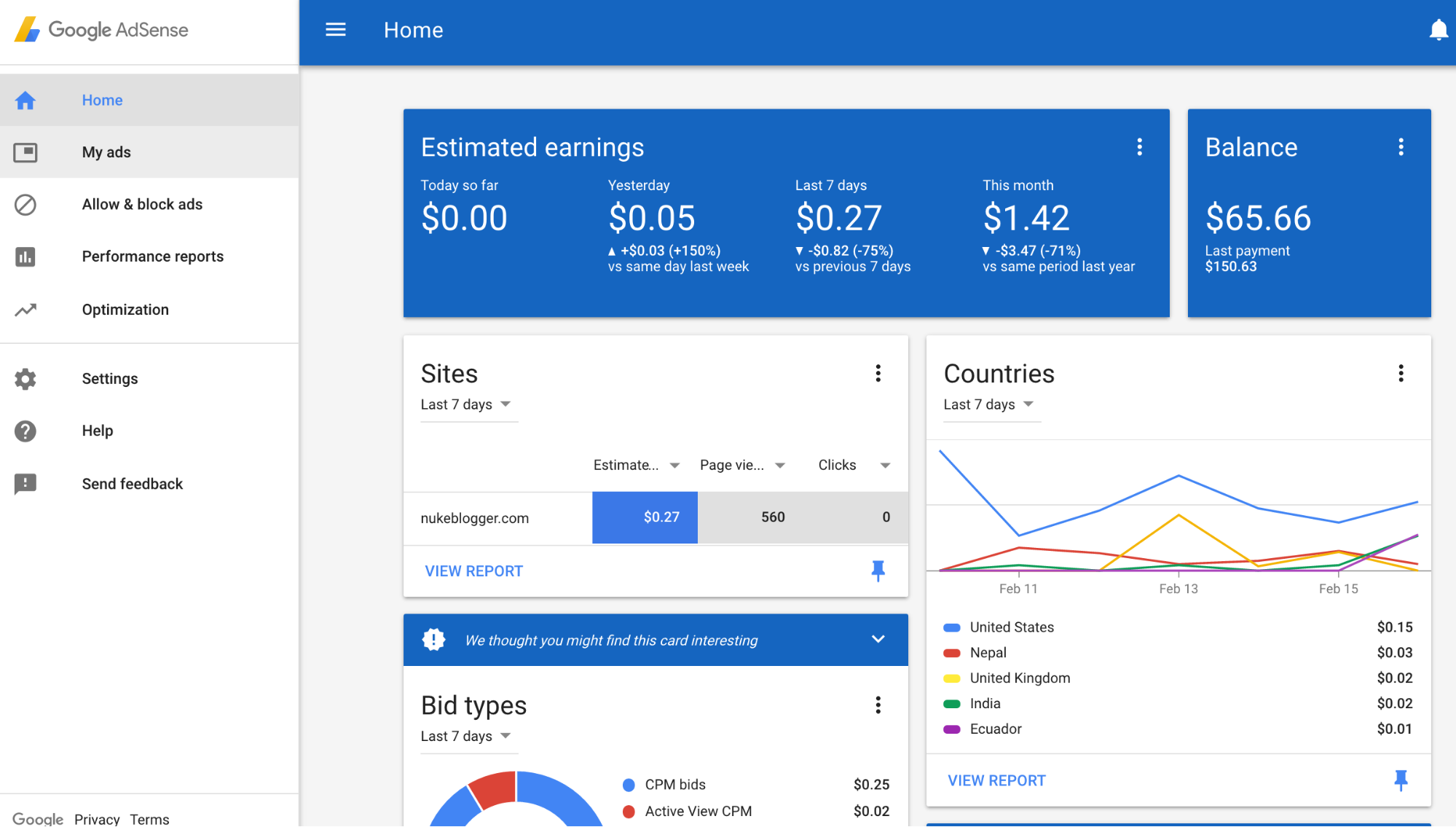The width and height of the screenshot is (1456, 827).
Task: Click the Help icon
Action: click(25, 430)
